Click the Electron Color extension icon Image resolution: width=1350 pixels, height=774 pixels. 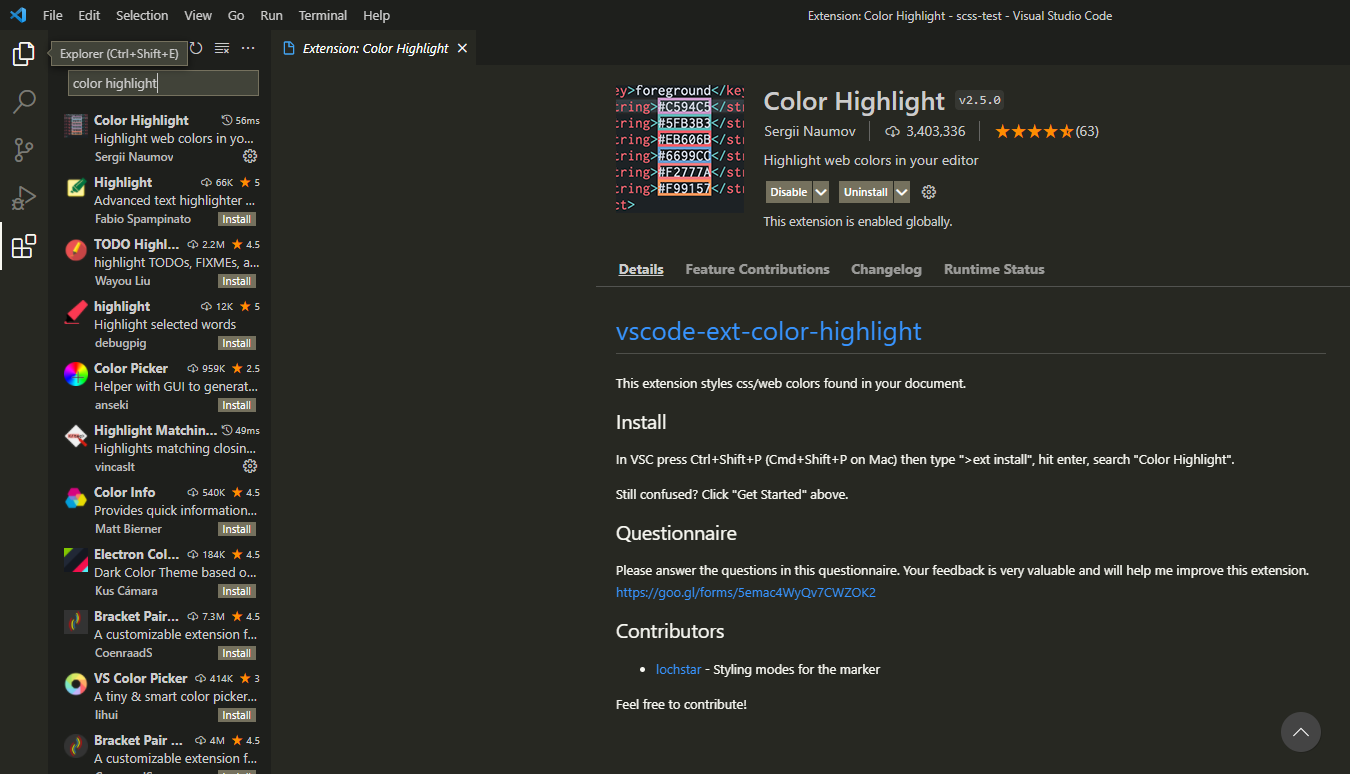pos(76,560)
